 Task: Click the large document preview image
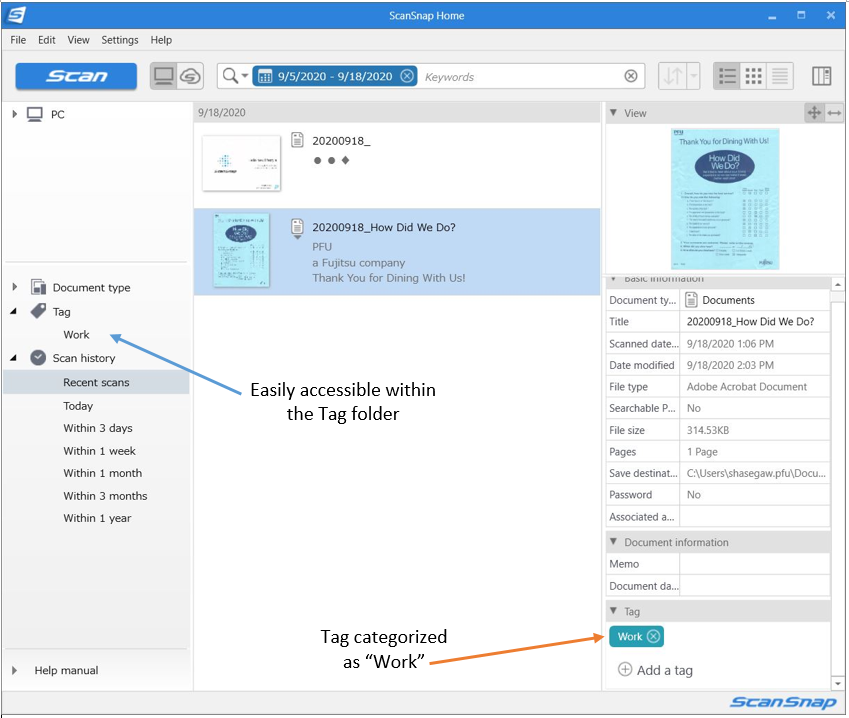tap(725, 199)
